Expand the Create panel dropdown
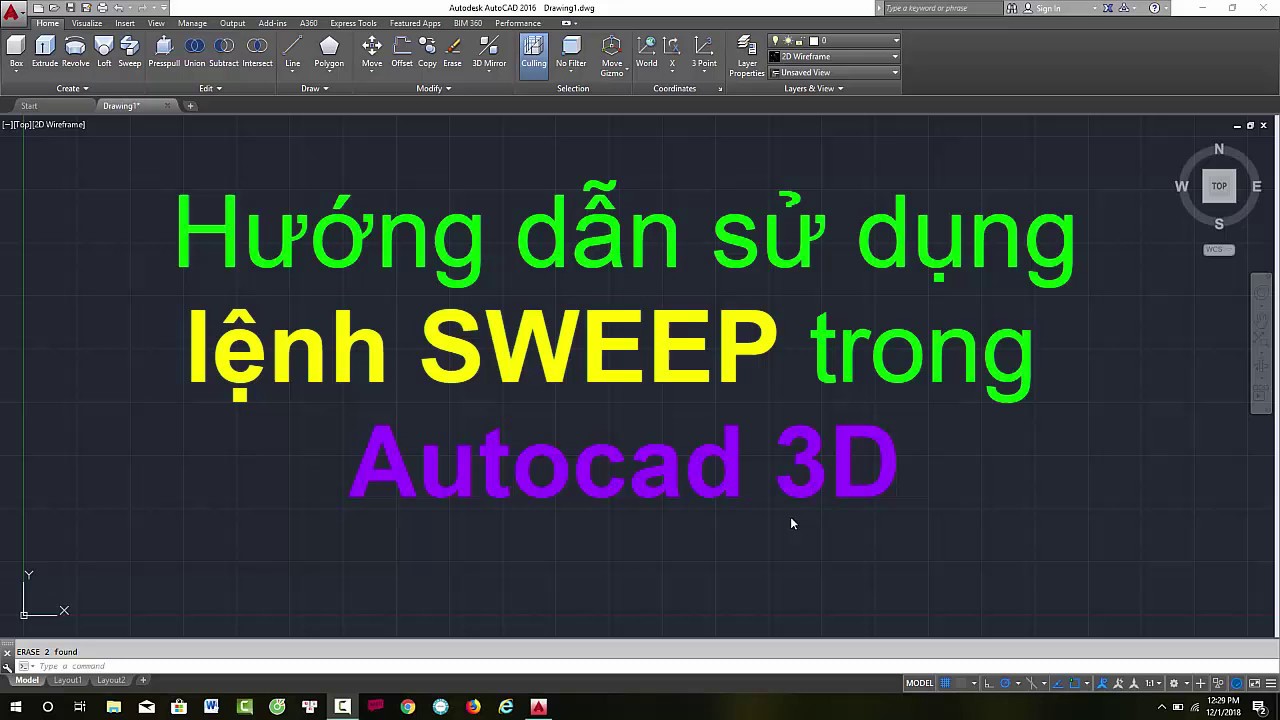This screenshot has height=720, width=1280. [72, 88]
